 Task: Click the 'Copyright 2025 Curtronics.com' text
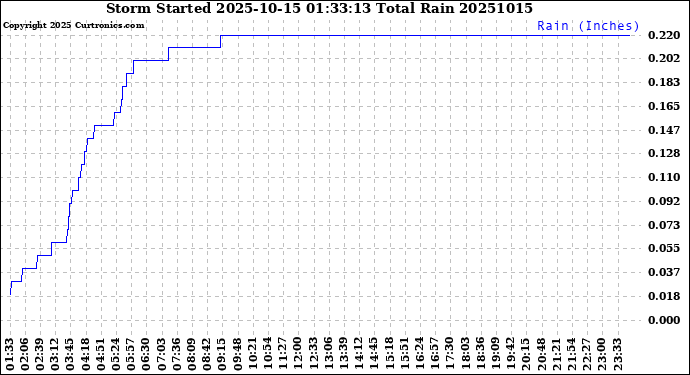[x=73, y=26]
